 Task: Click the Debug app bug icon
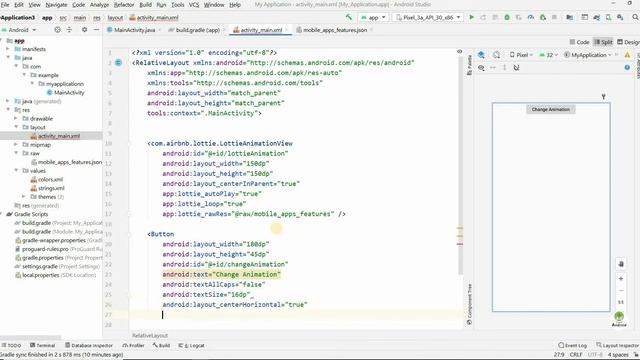(x=507, y=17)
